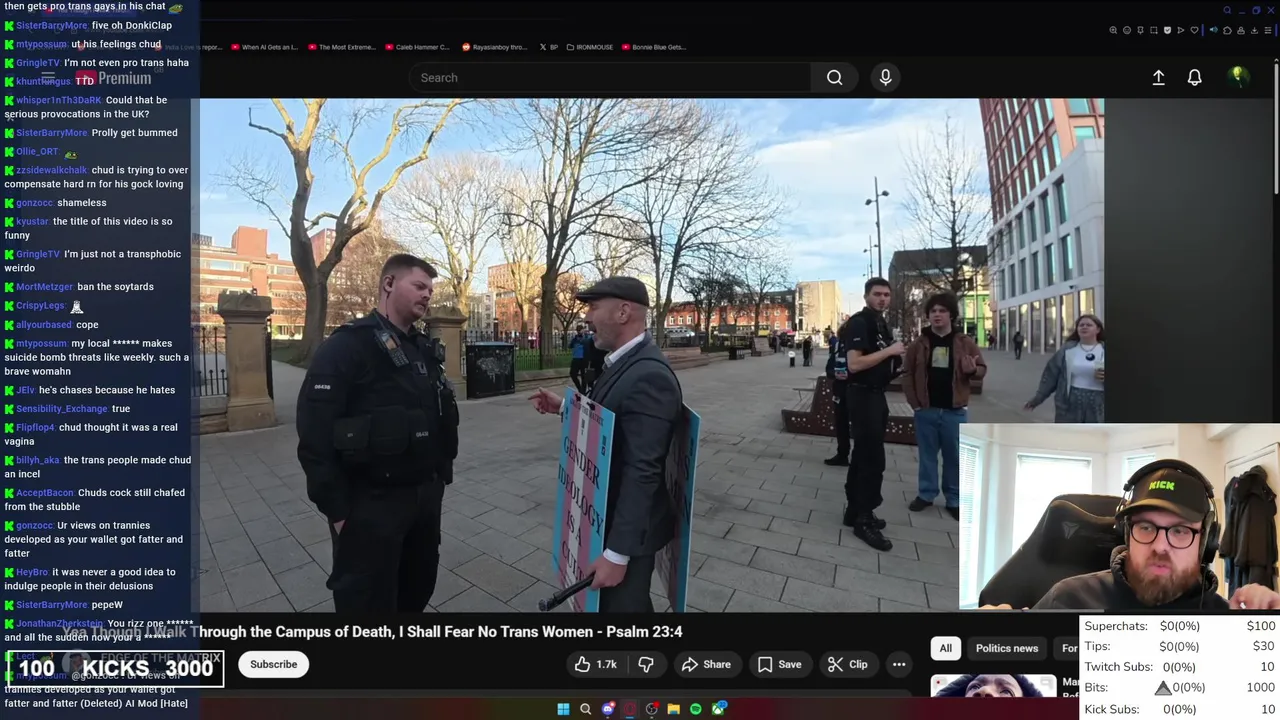Click the heart icon in browser toolbar
Viewport: 1280px width, 720px height.
tap(1194, 30)
